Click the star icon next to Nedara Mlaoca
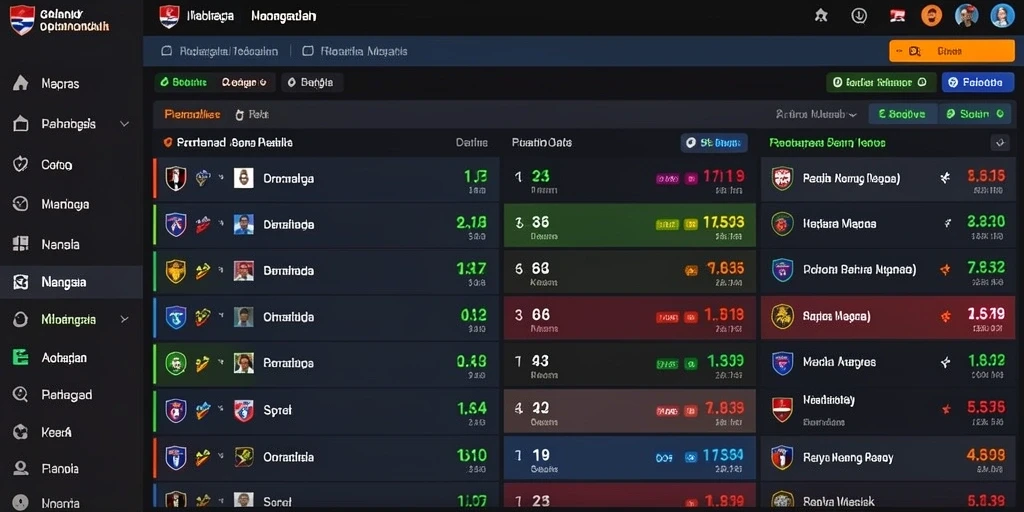Image resolution: width=1024 pixels, height=512 pixels. pos(948,223)
